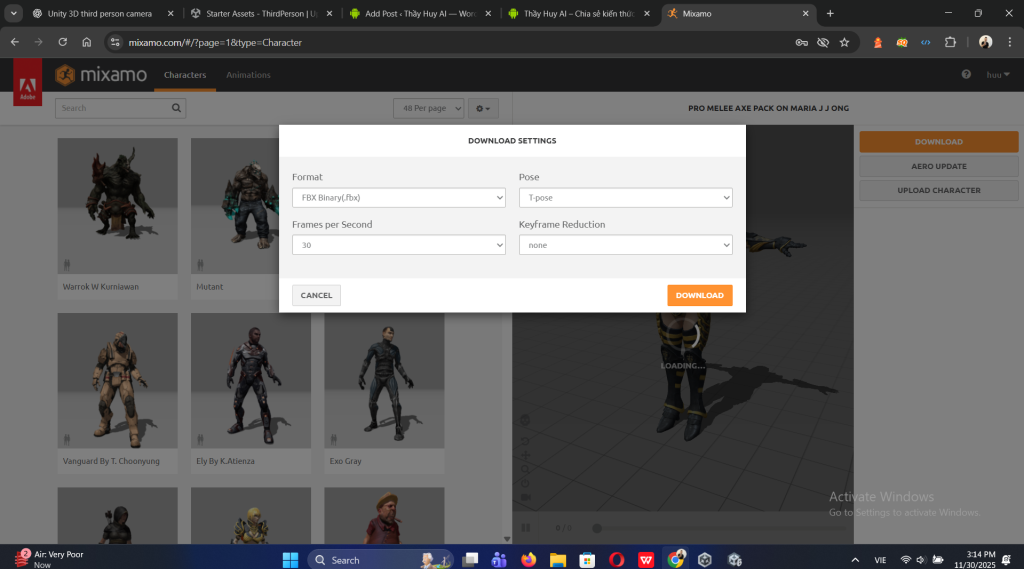The width and height of the screenshot is (1024, 569).
Task: Pause the animation preview playback
Action: click(526, 528)
